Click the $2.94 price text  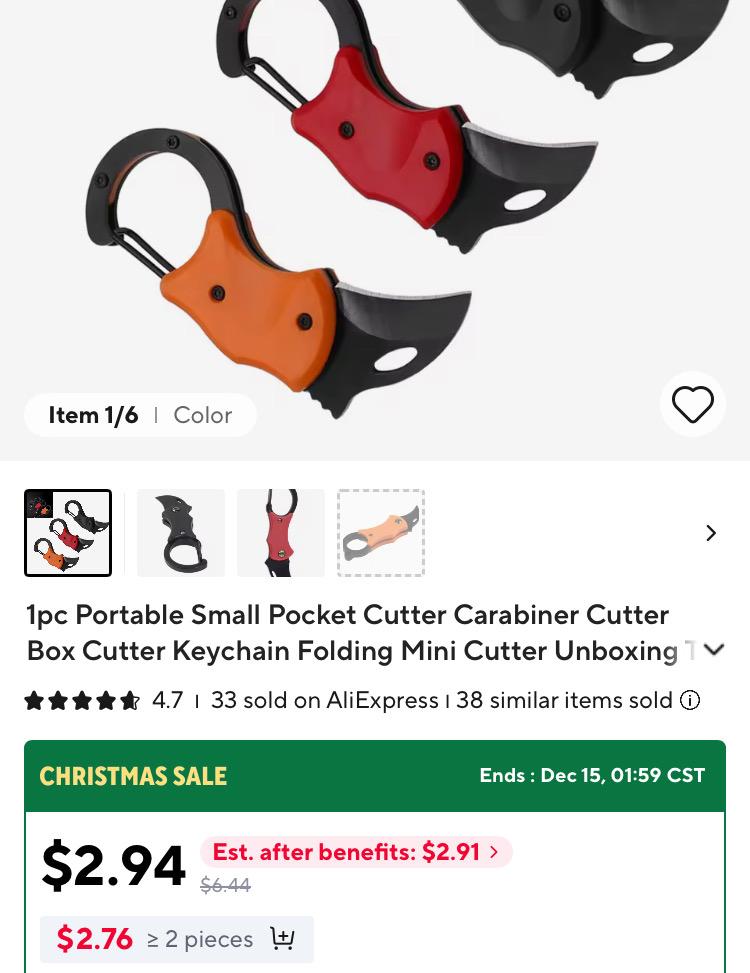(114, 866)
